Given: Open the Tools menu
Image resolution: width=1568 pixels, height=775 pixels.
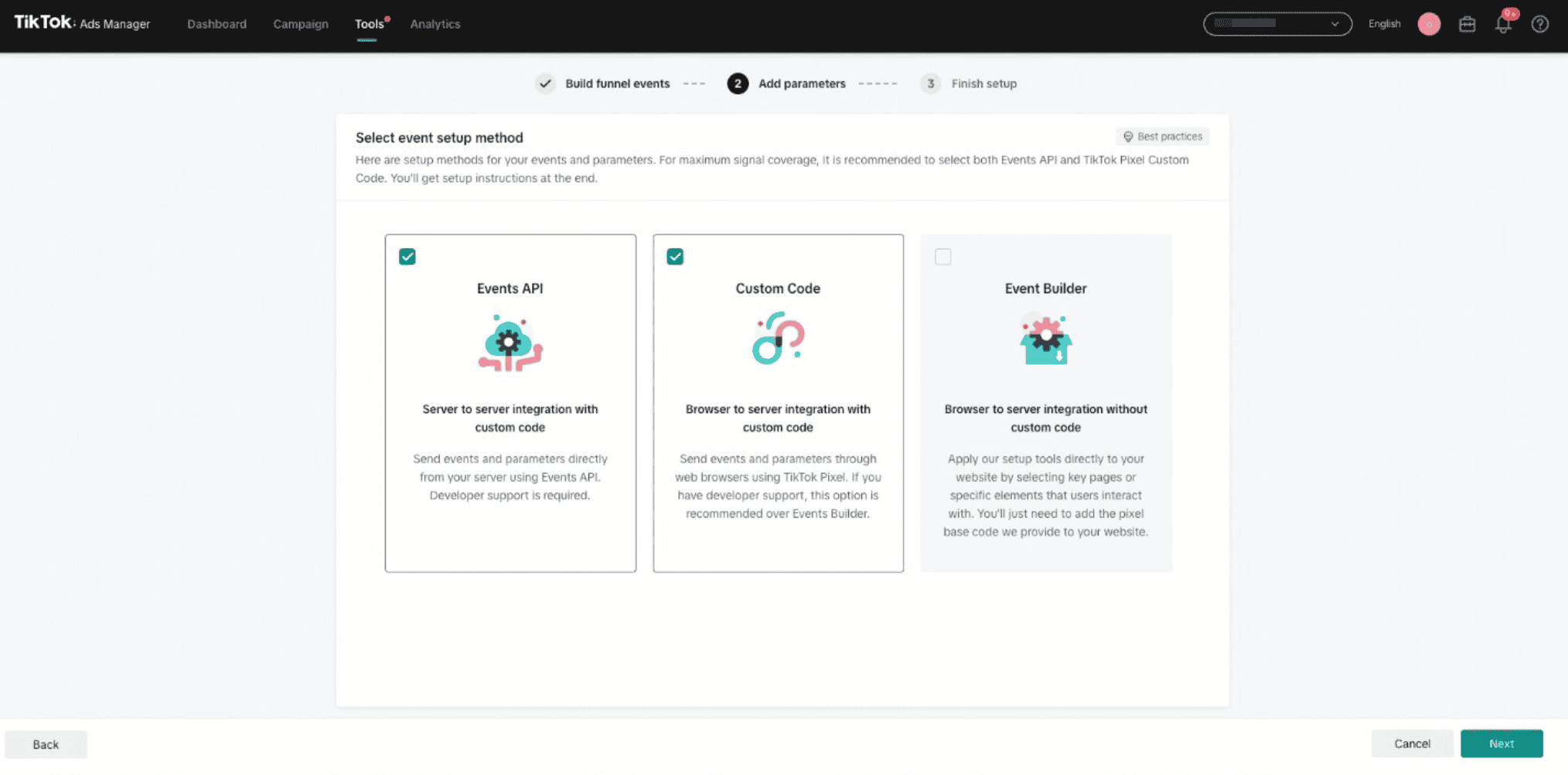Looking at the screenshot, I should click(369, 24).
